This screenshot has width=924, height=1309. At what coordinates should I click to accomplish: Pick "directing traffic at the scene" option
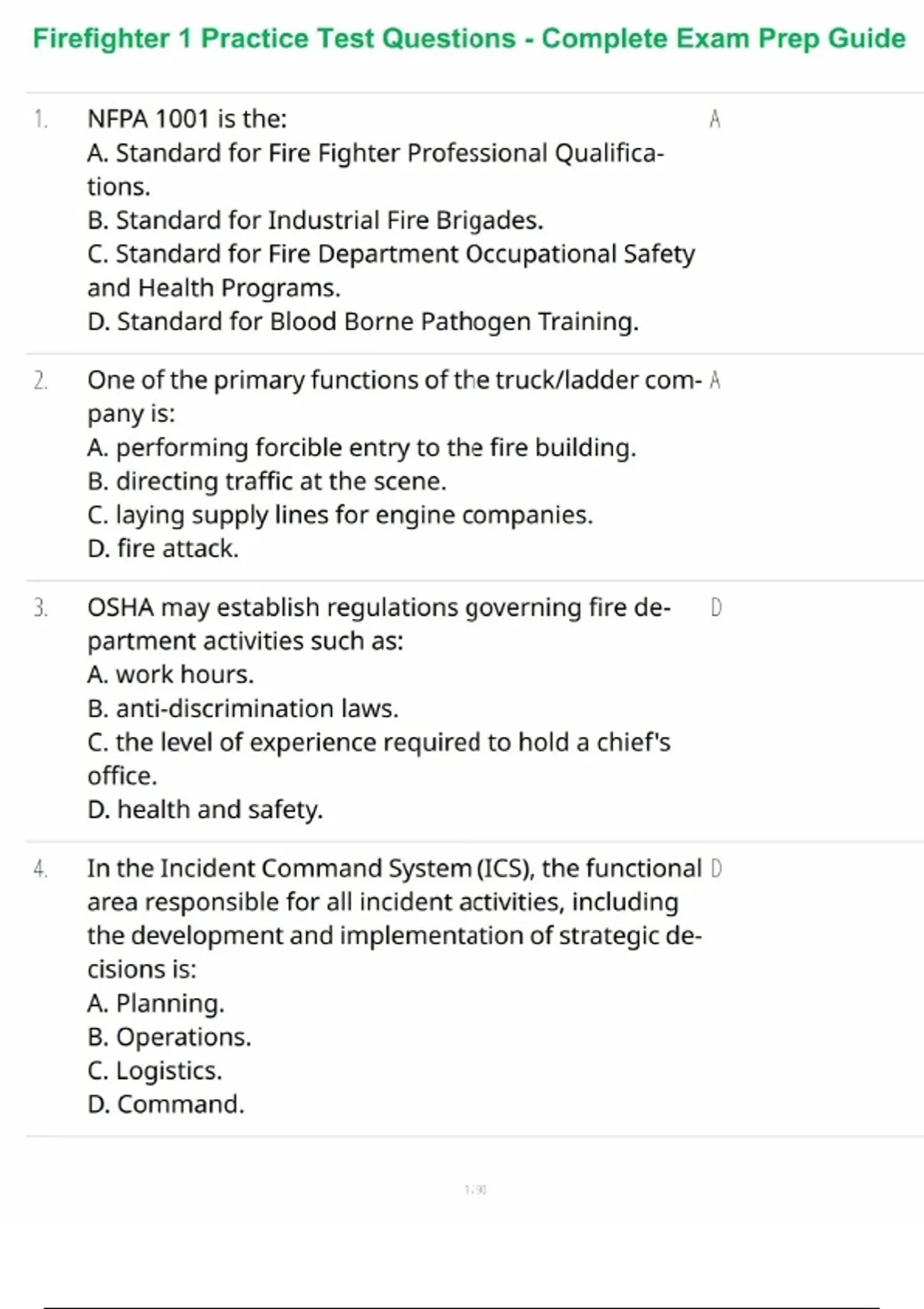point(266,482)
